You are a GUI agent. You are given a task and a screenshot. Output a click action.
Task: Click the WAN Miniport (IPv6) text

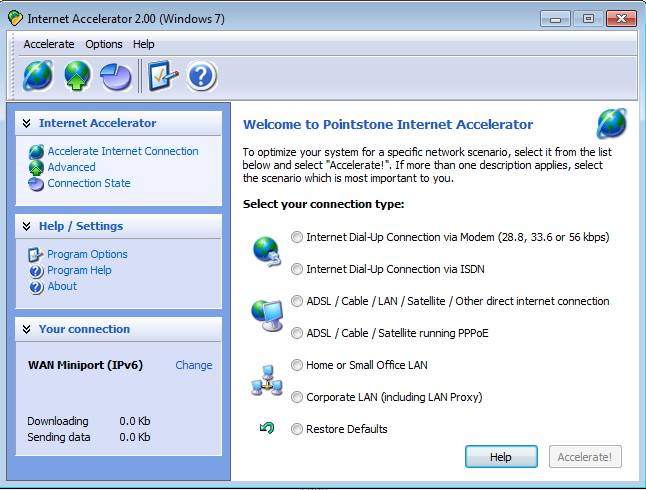click(85, 365)
